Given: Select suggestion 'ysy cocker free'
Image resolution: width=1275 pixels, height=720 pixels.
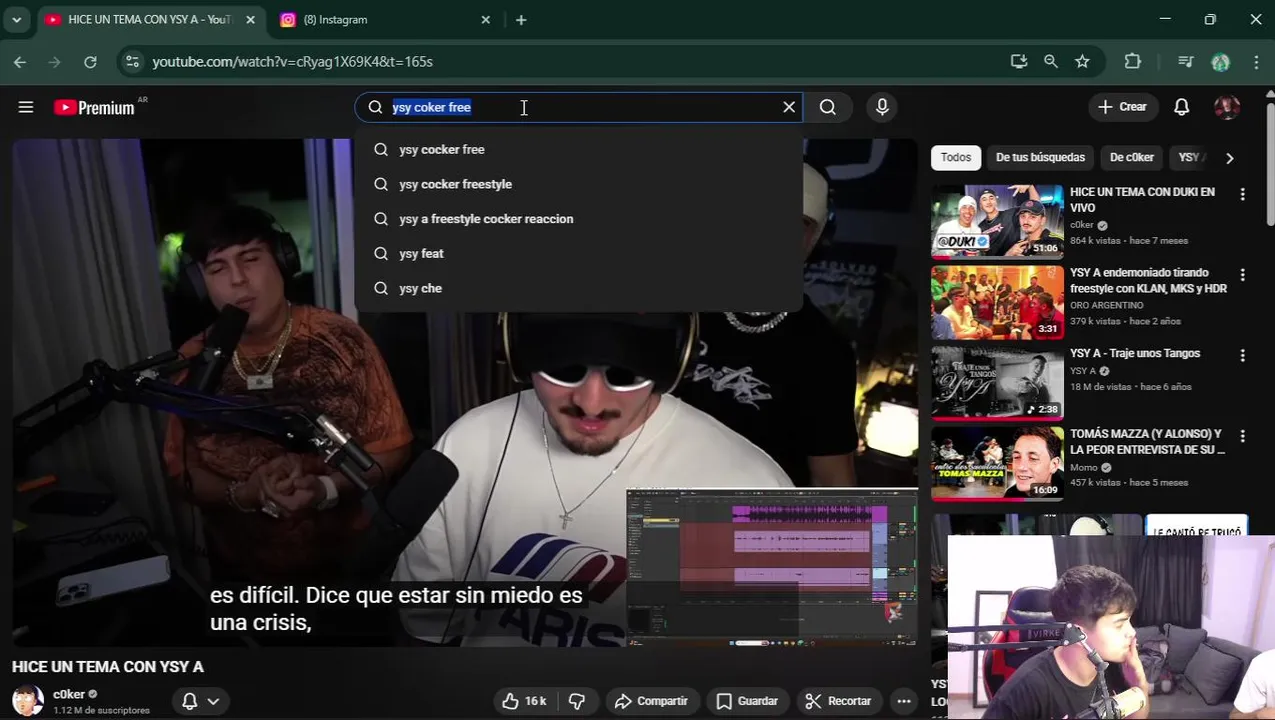Looking at the screenshot, I should (x=578, y=149).
